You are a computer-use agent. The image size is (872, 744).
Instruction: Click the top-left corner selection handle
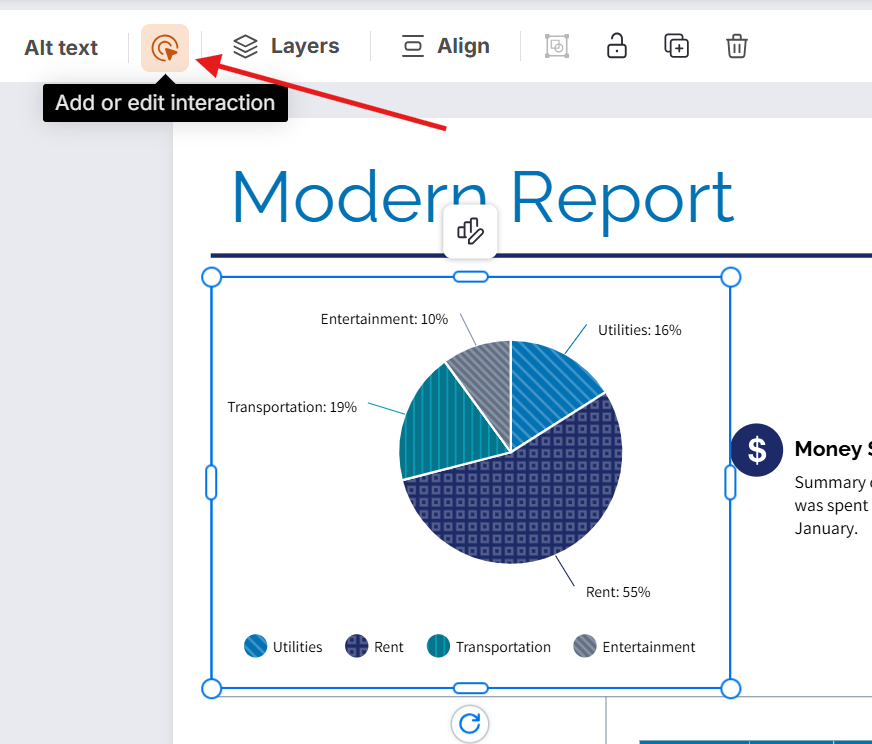click(x=211, y=277)
